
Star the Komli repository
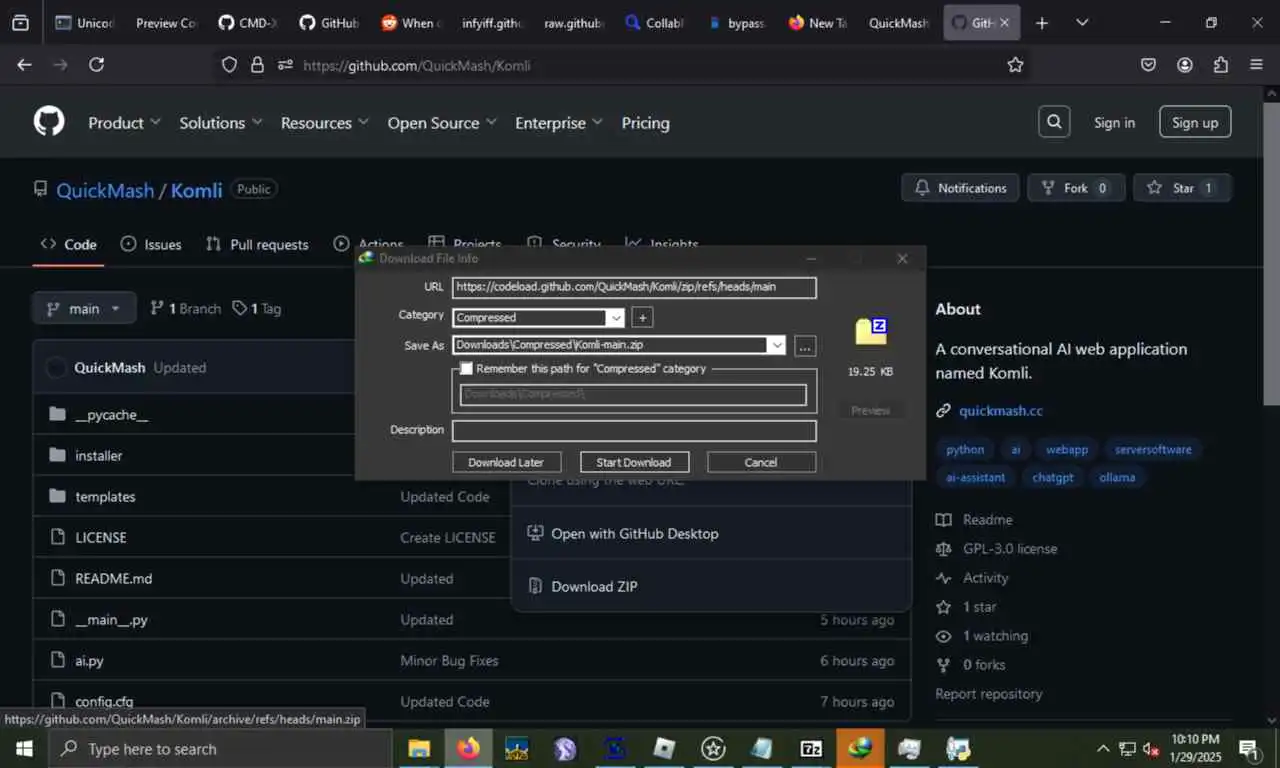pos(1183,188)
